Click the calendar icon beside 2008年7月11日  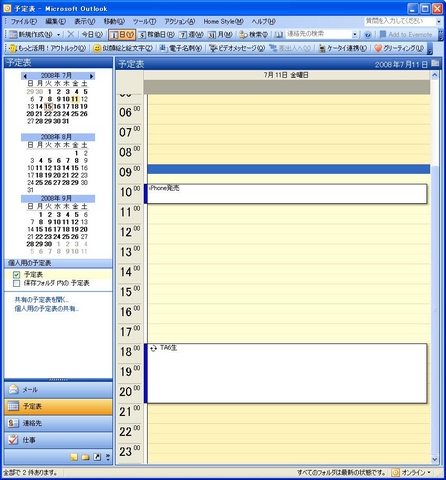tap(435, 63)
